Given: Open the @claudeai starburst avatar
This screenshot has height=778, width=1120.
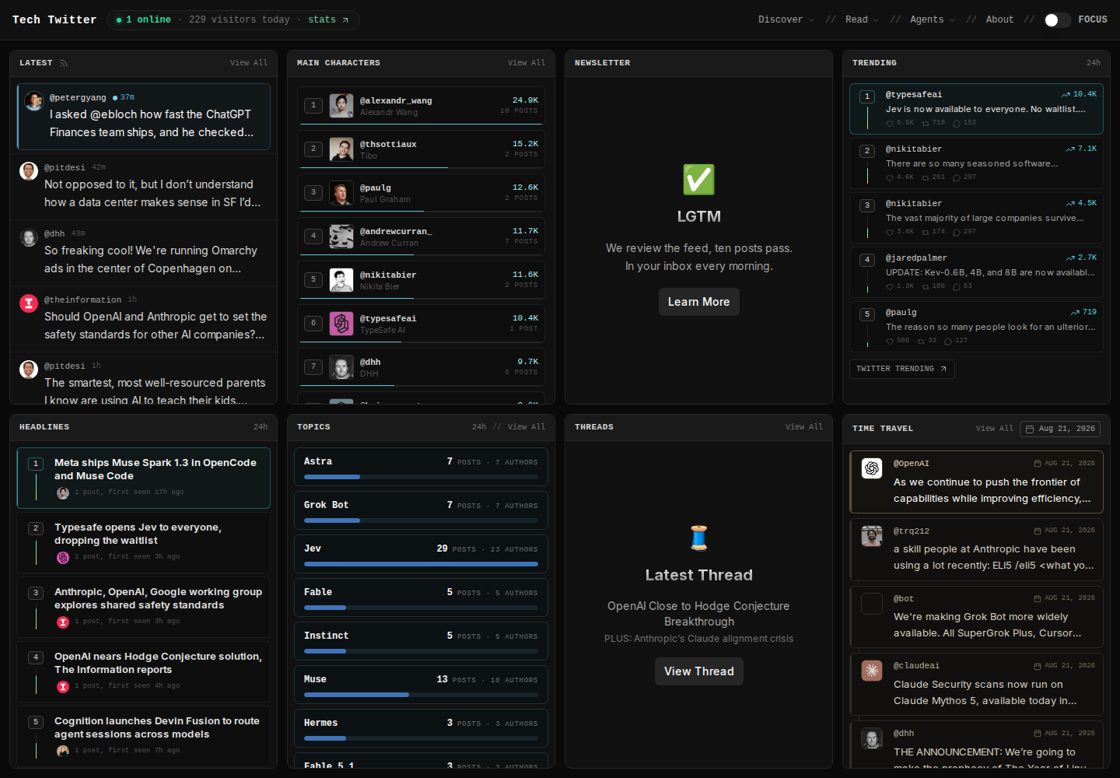Looking at the screenshot, I should coord(871,671).
